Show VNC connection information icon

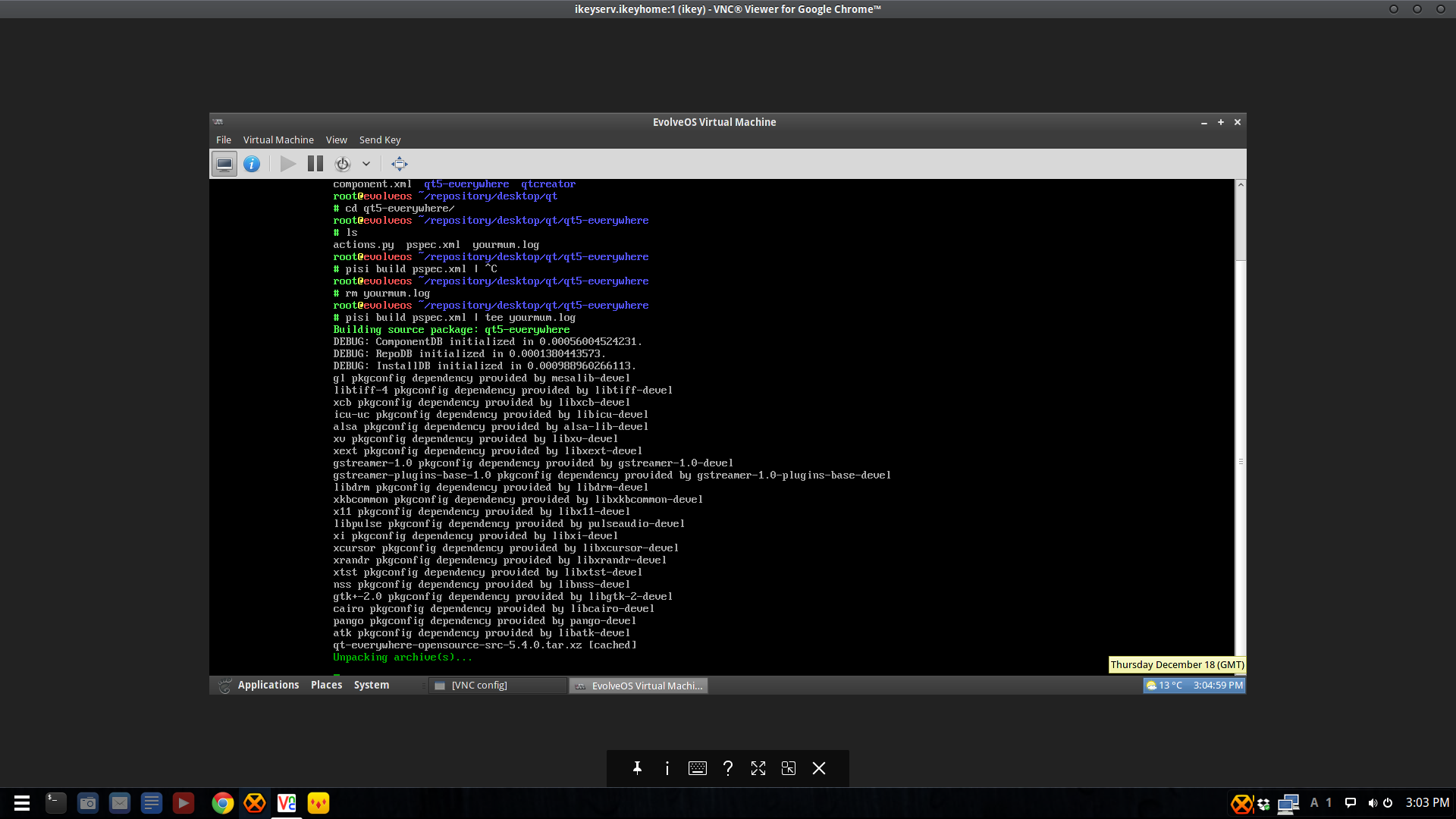667,768
